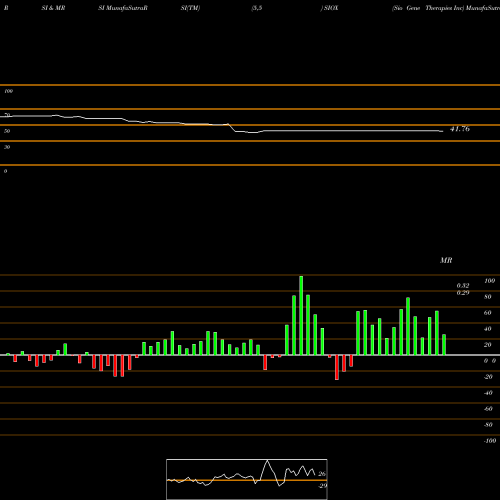Click the RSI value label 41.76
The width and height of the screenshot is (500, 500).
(460, 129)
